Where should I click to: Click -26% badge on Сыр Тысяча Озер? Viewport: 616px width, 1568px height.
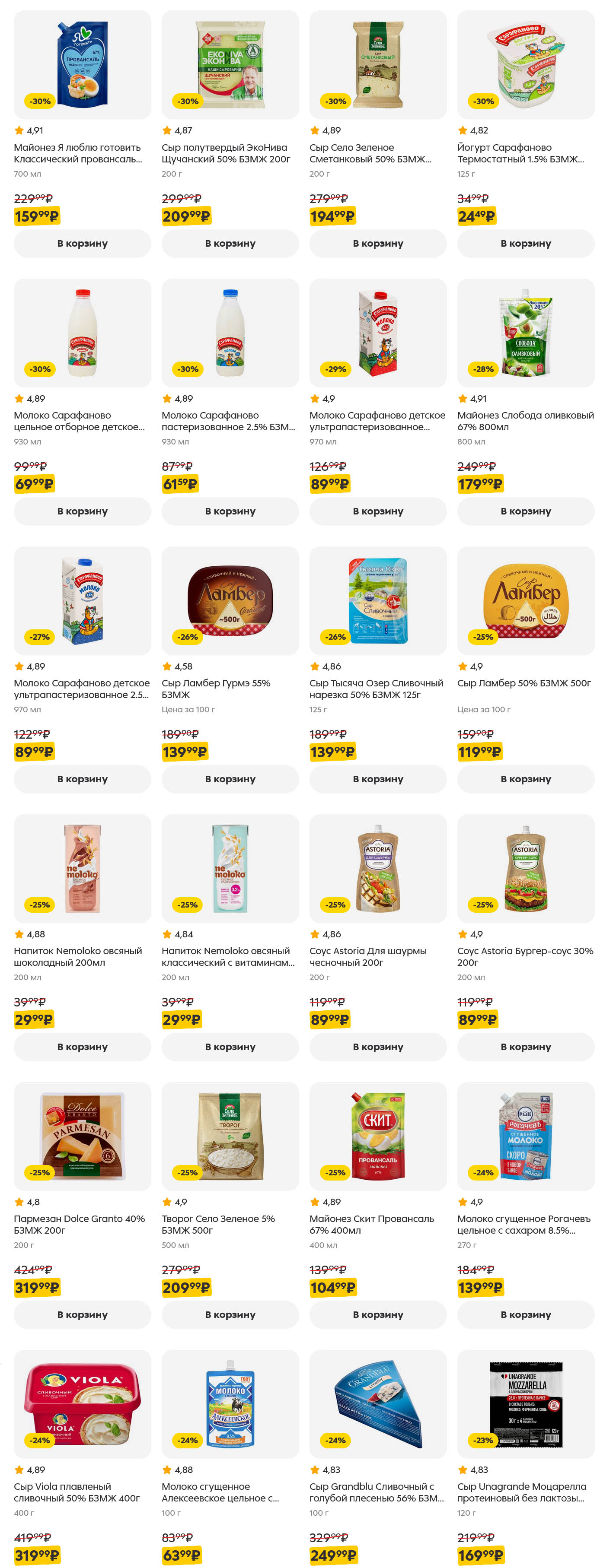point(335,637)
